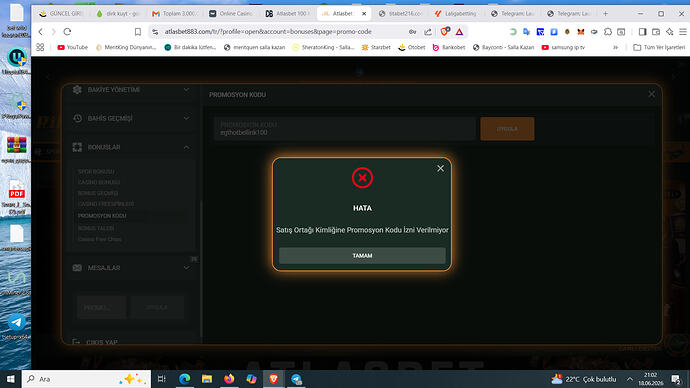Screen dimensions: 690x388
Task: Open Telegram from the taskbar
Action: click(296, 379)
